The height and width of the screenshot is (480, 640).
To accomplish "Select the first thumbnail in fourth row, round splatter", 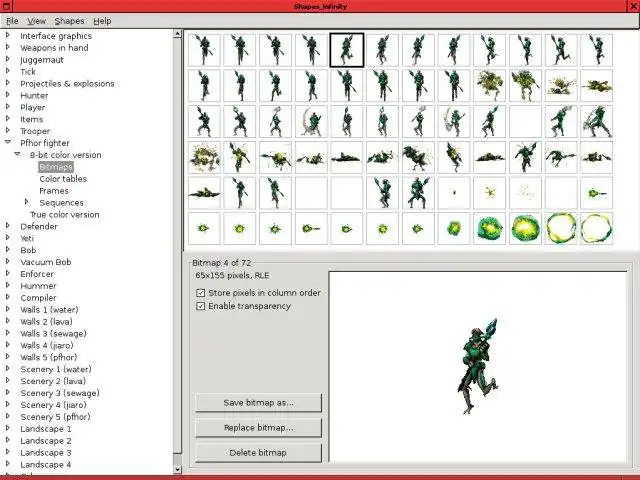I will (204, 157).
